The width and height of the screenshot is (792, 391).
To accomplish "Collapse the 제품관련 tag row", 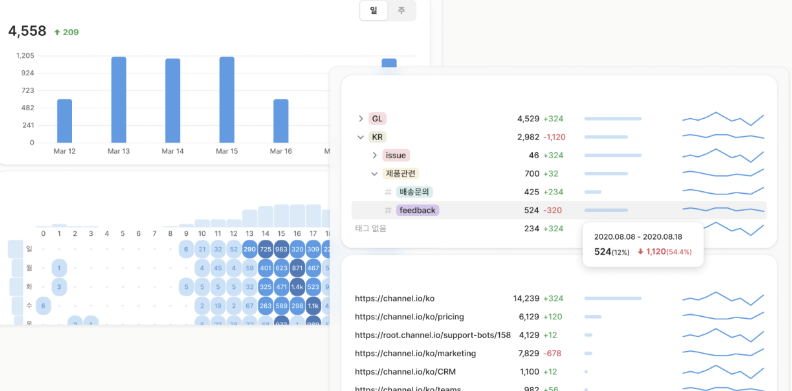I will point(374,174).
